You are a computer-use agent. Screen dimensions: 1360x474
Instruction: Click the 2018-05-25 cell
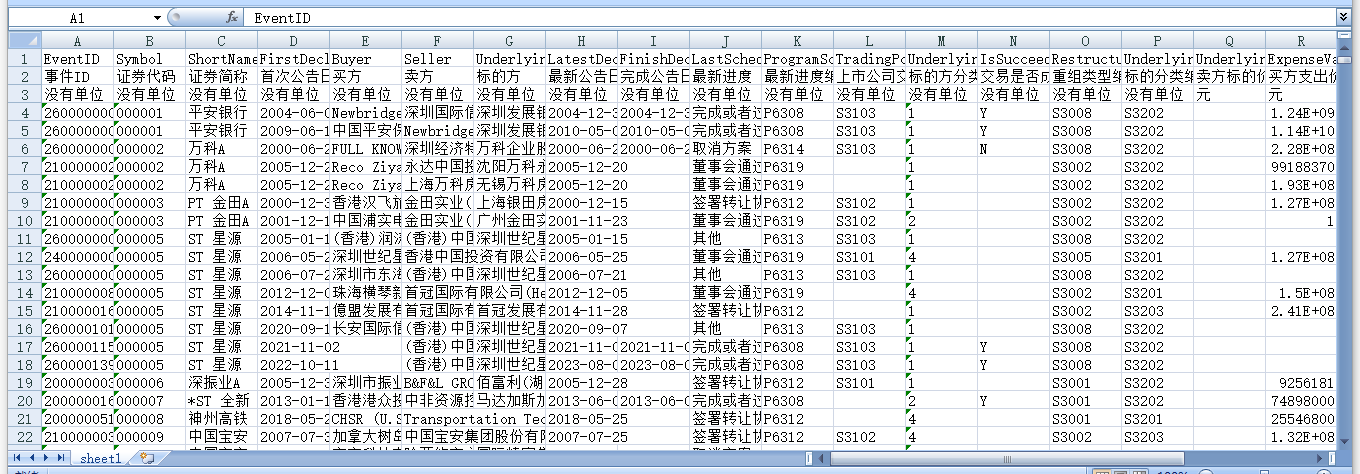click(581, 419)
